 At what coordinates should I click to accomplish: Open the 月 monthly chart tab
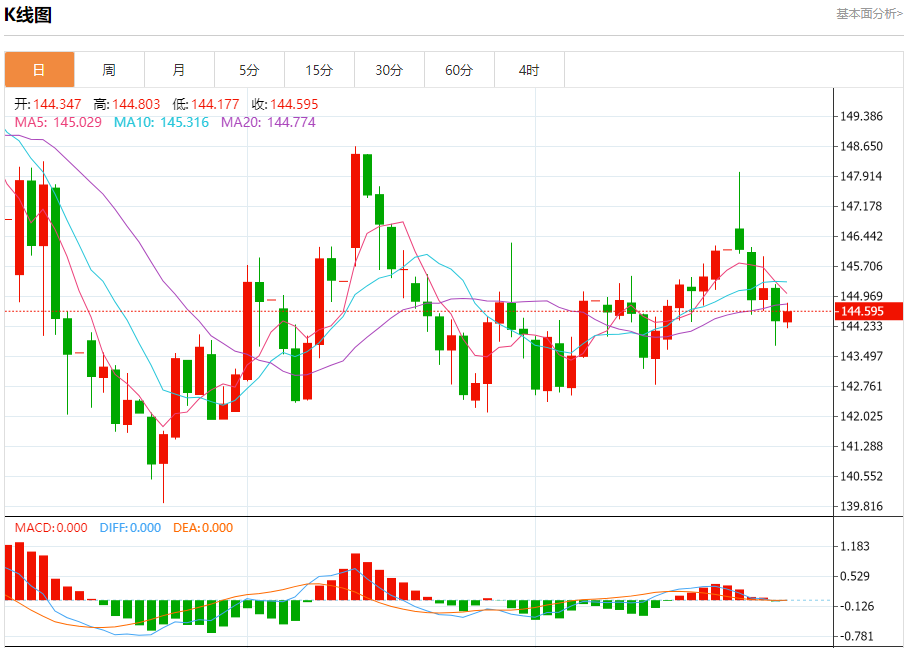coord(179,70)
